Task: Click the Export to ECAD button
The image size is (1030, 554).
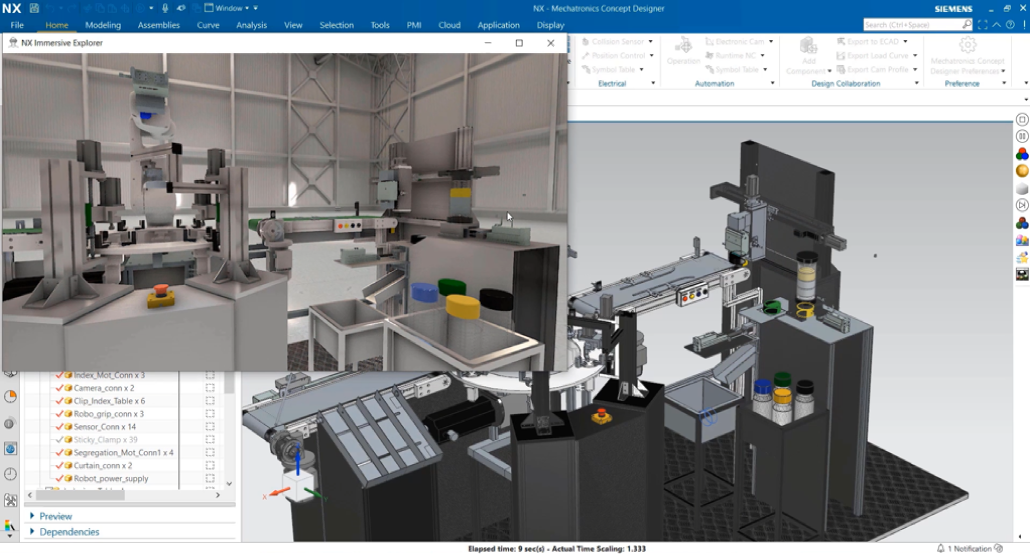Action: point(867,41)
